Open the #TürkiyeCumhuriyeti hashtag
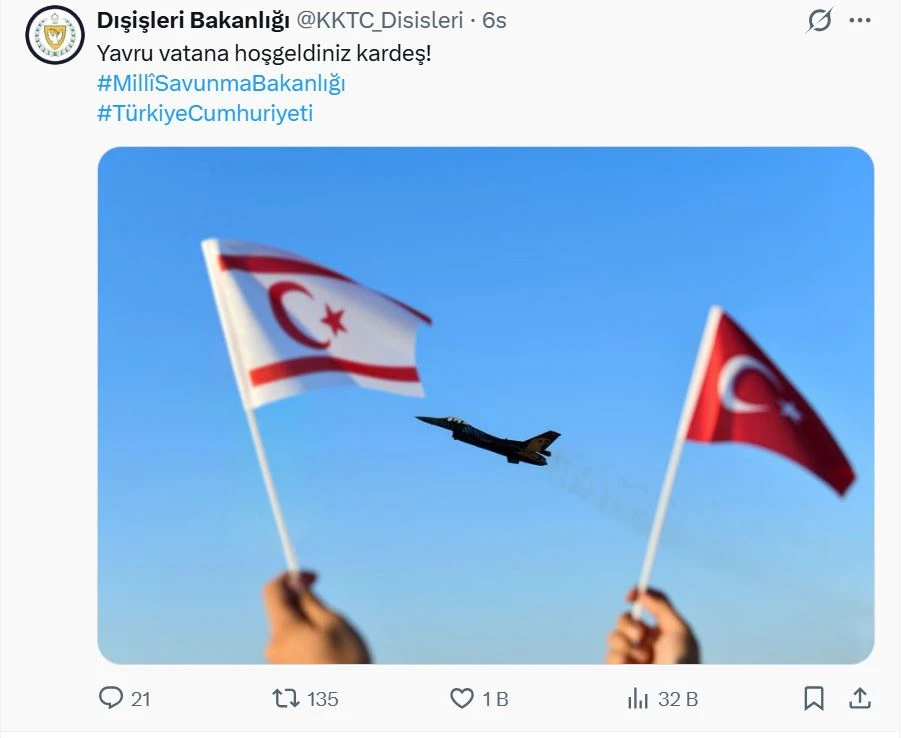The width and height of the screenshot is (902, 738). click(x=205, y=113)
